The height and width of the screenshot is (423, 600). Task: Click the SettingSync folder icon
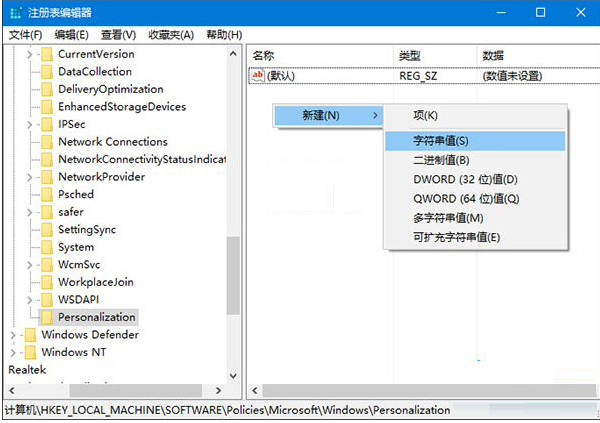tap(45, 229)
